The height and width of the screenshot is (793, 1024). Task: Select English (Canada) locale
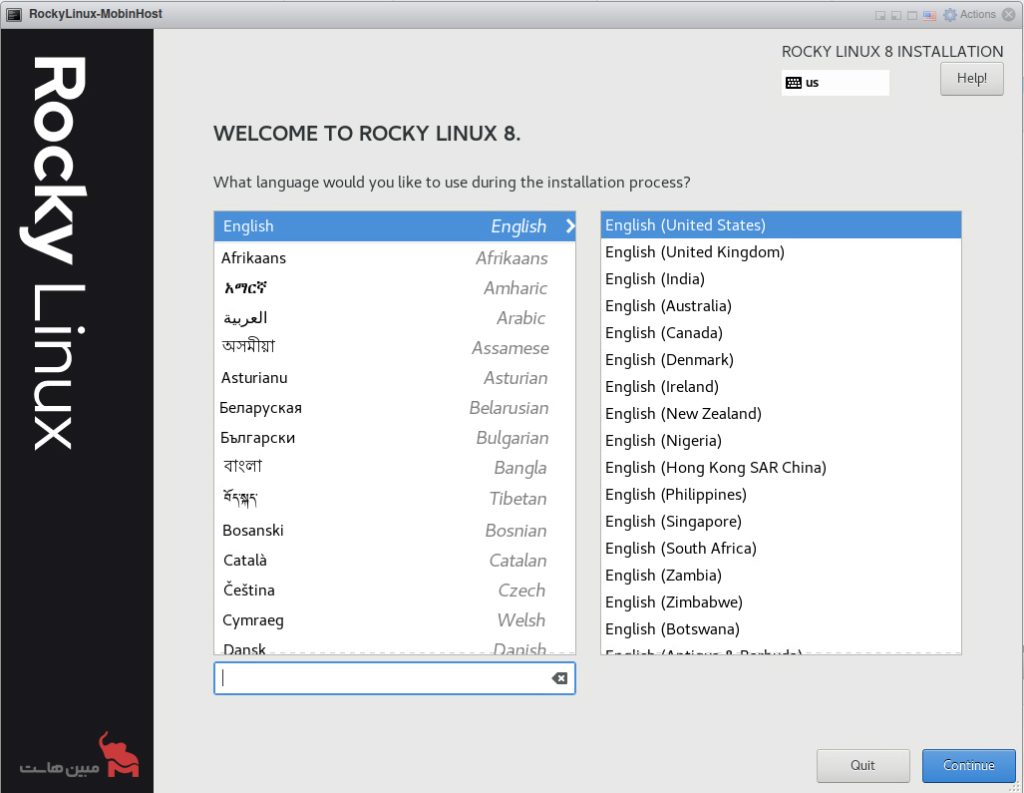(x=780, y=333)
